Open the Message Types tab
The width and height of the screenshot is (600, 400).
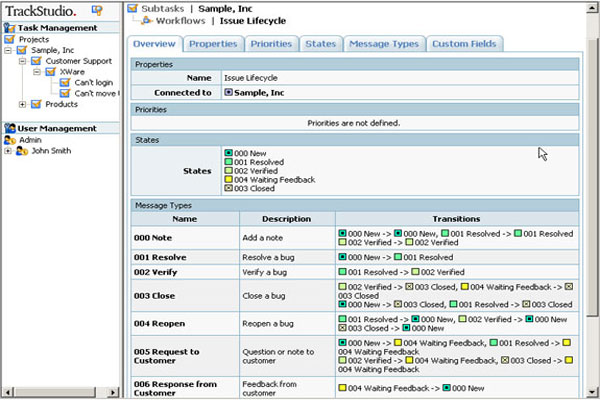pos(384,44)
